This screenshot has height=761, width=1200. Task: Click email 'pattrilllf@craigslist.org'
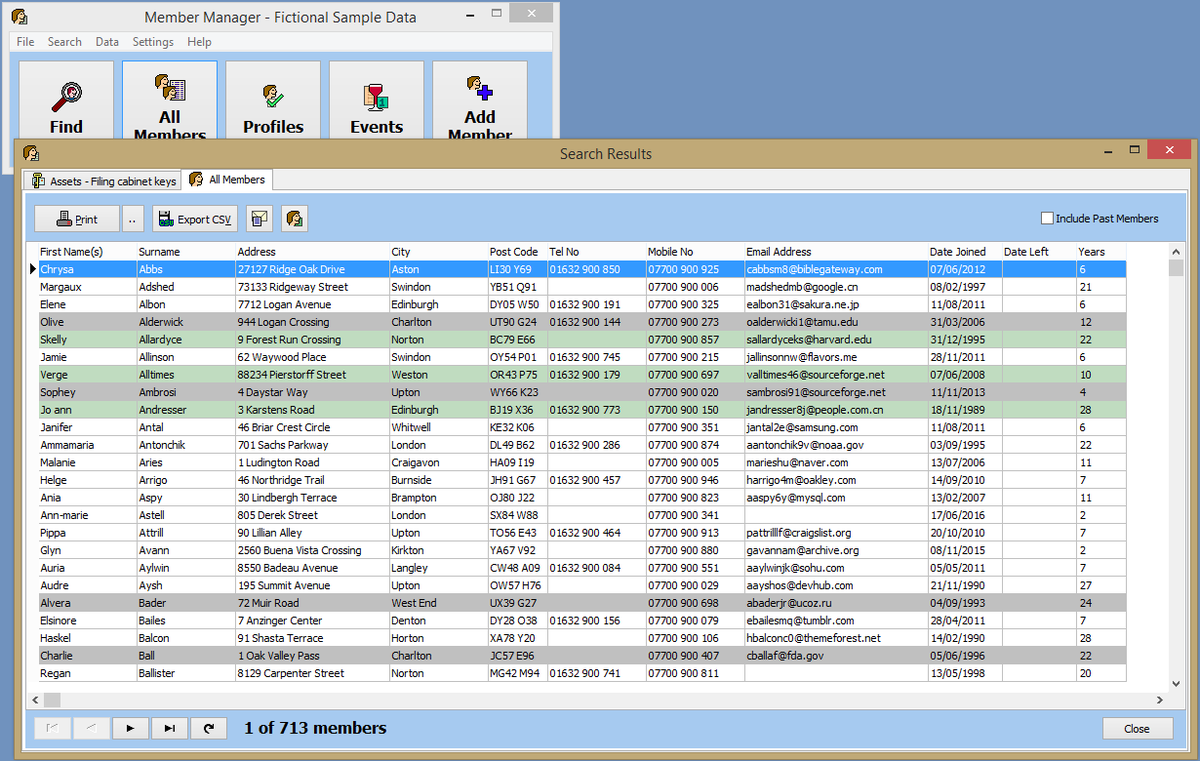click(x=798, y=533)
